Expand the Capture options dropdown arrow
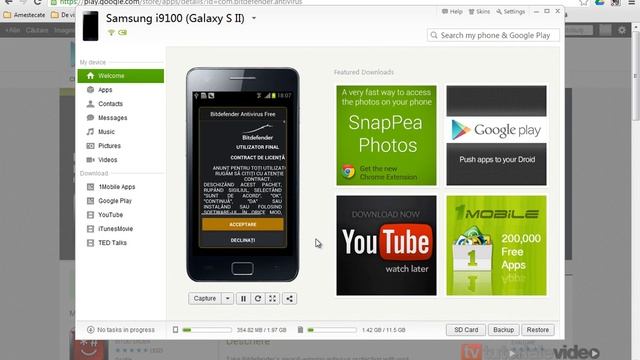640x360 pixels. click(228, 298)
